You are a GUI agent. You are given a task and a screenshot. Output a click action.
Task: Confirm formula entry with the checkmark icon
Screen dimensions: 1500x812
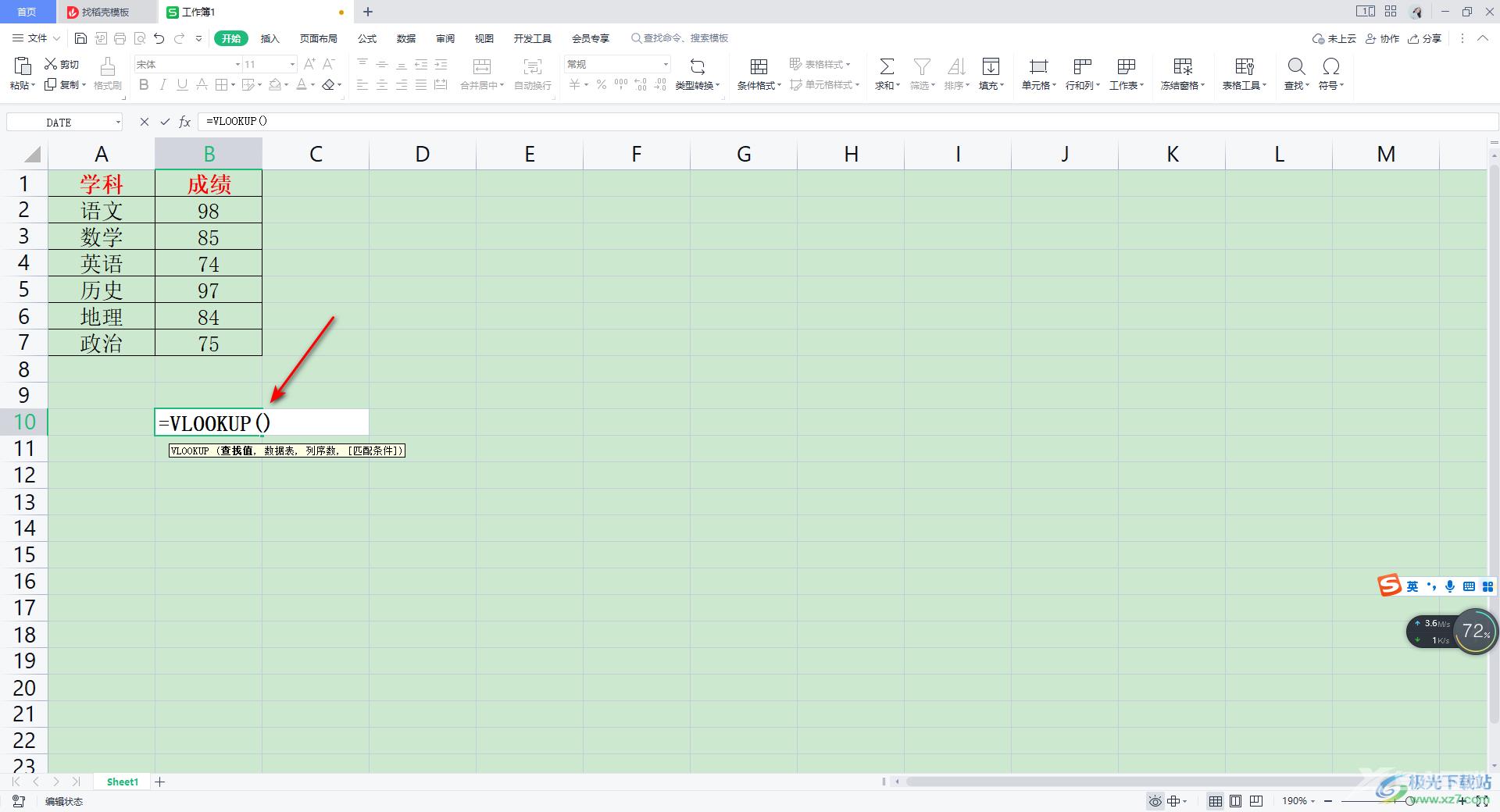click(x=165, y=122)
